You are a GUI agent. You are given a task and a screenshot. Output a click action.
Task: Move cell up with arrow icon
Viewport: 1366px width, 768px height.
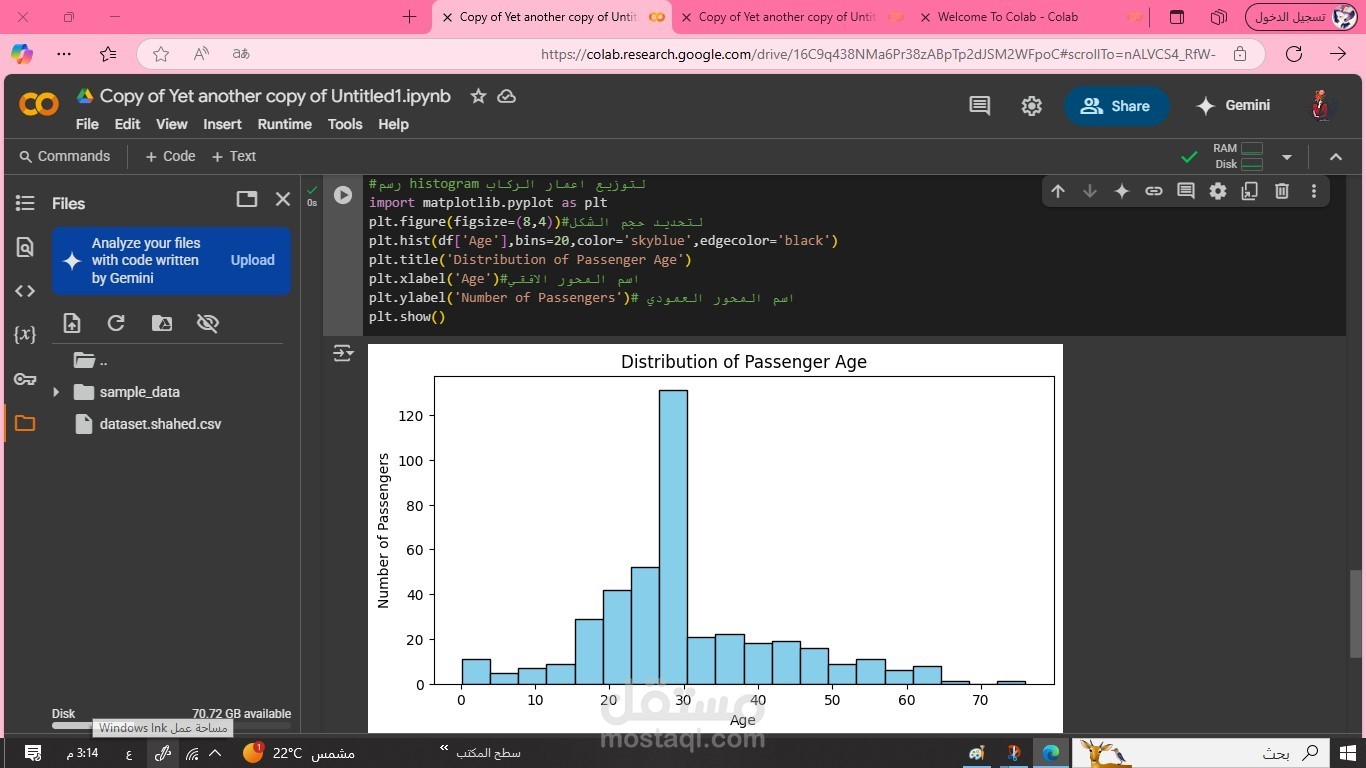(x=1058, y=191)
